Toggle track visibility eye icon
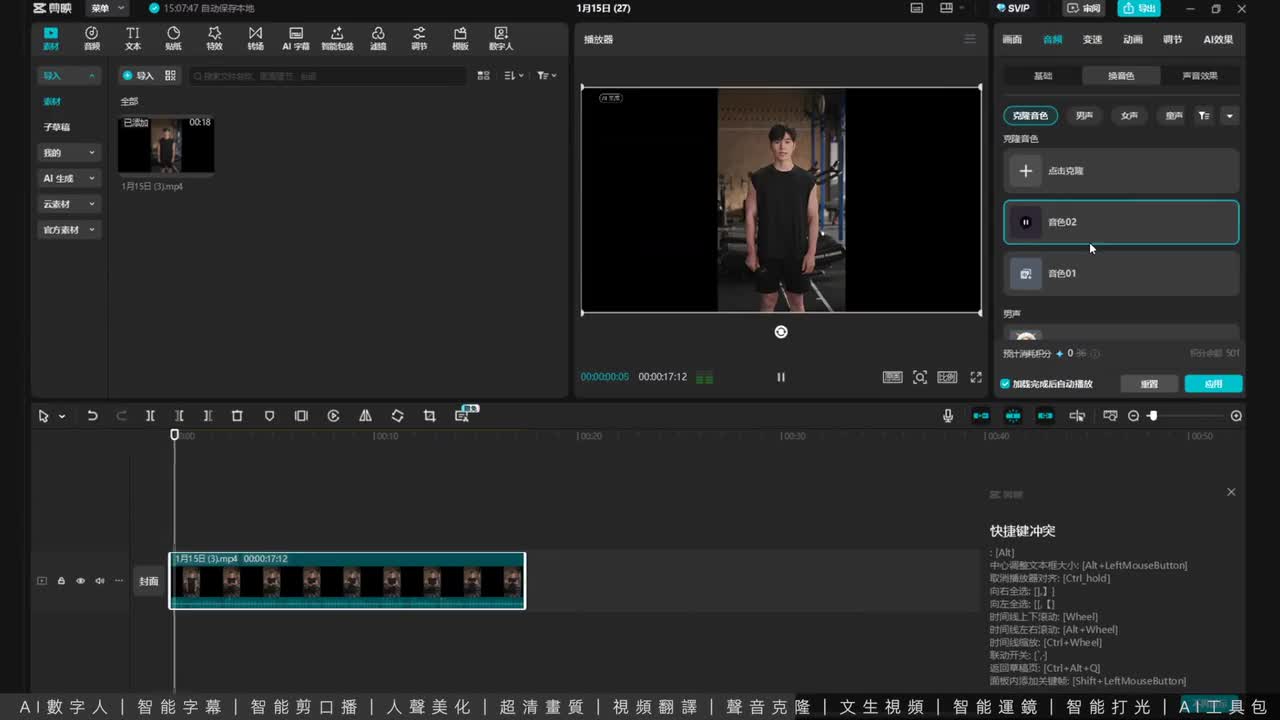Viewport: 1280px width, 720px height. click(80, 581)
